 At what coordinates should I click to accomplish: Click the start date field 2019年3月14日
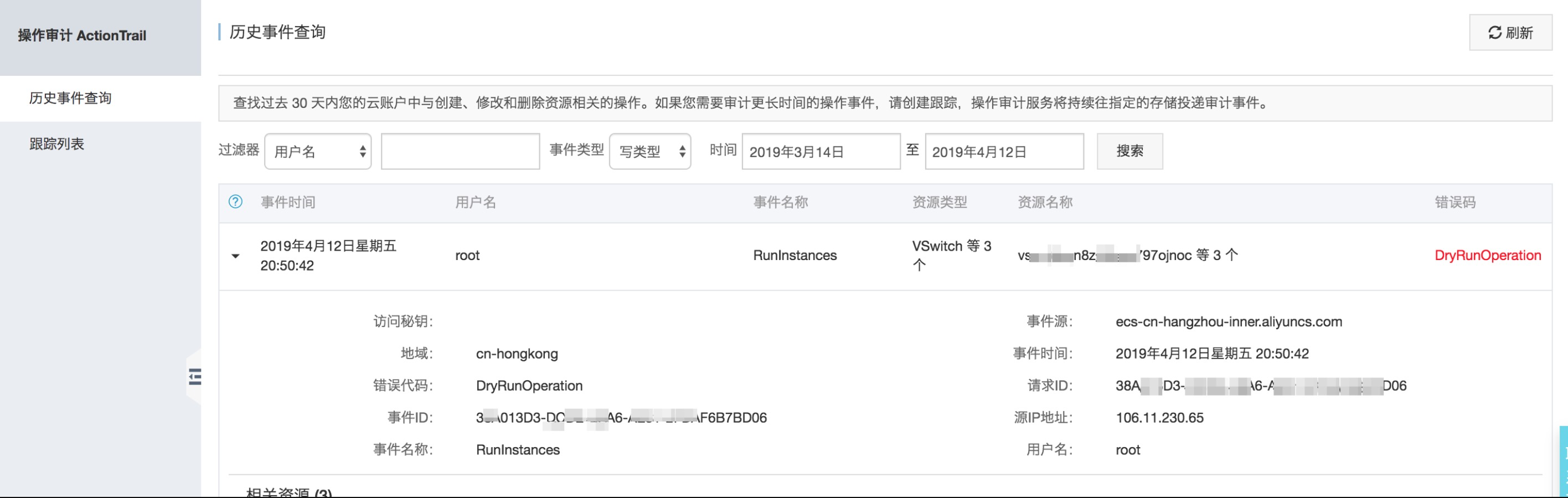click(x=821, y=152)
